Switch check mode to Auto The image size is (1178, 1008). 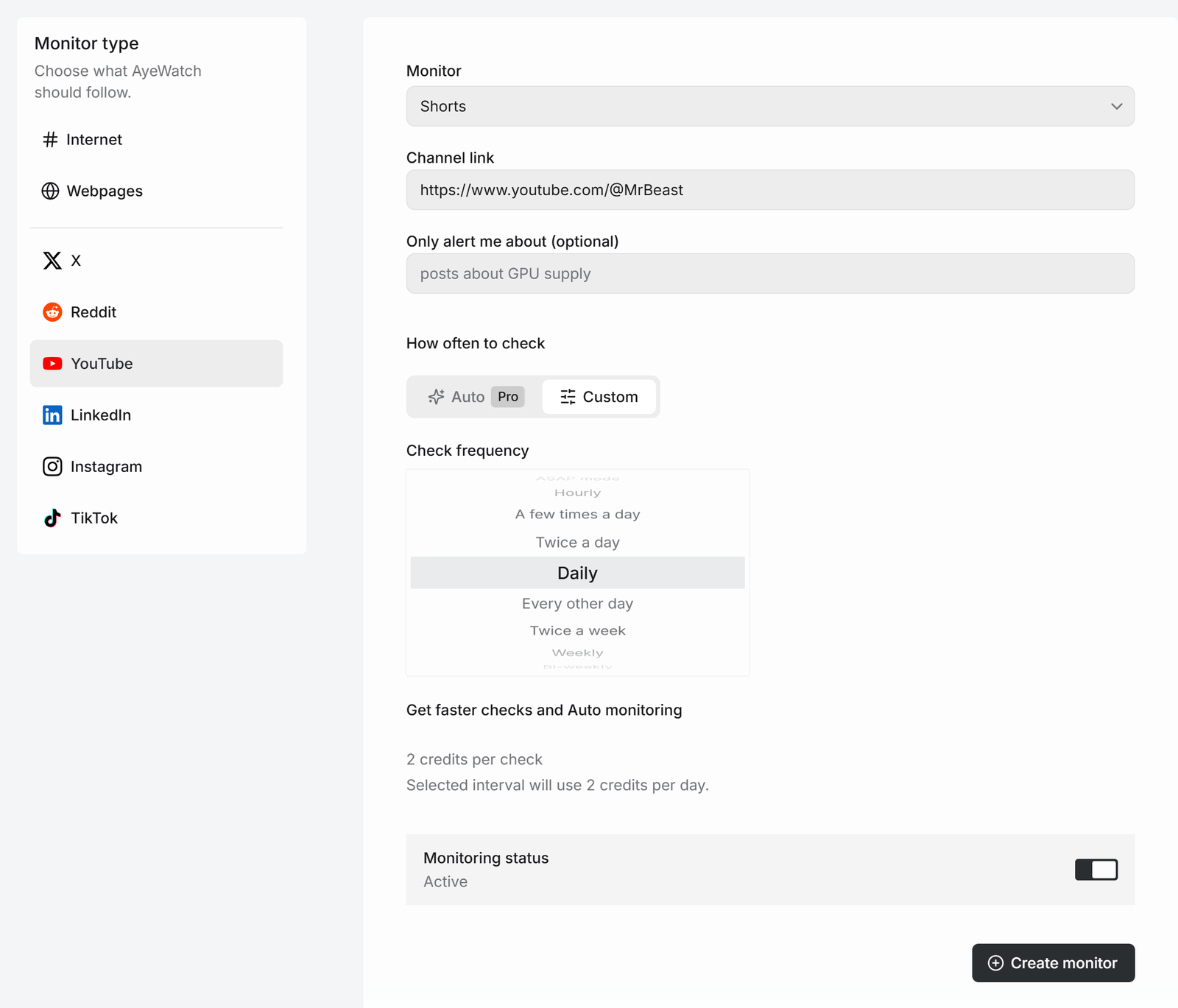coord(476,397)
